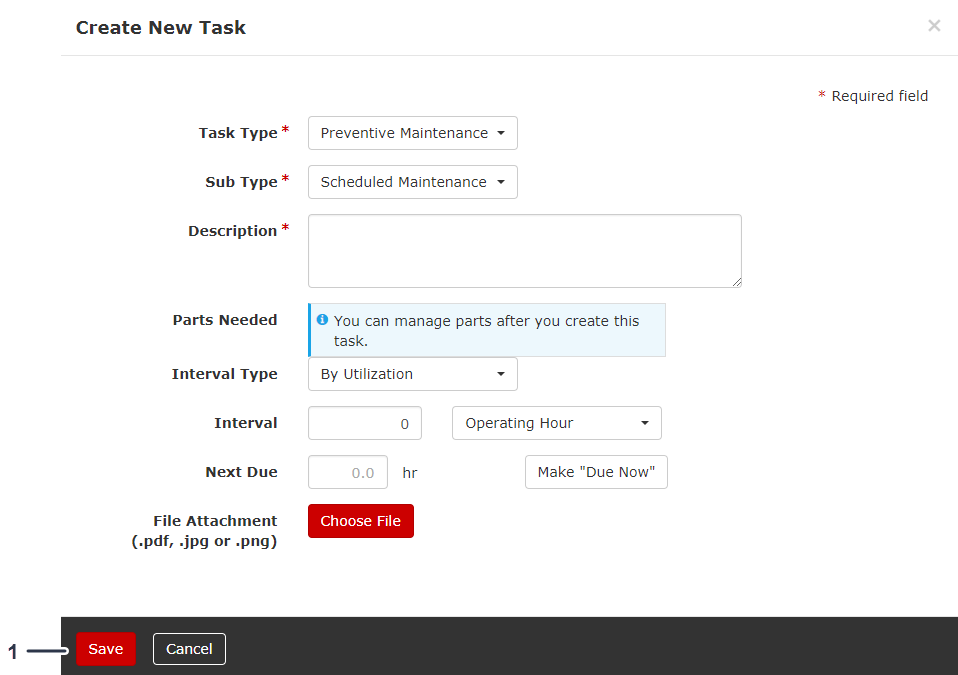Select the Next Due hours field
The height and width of the screenshot is (675, 958).
pos(347,472)
